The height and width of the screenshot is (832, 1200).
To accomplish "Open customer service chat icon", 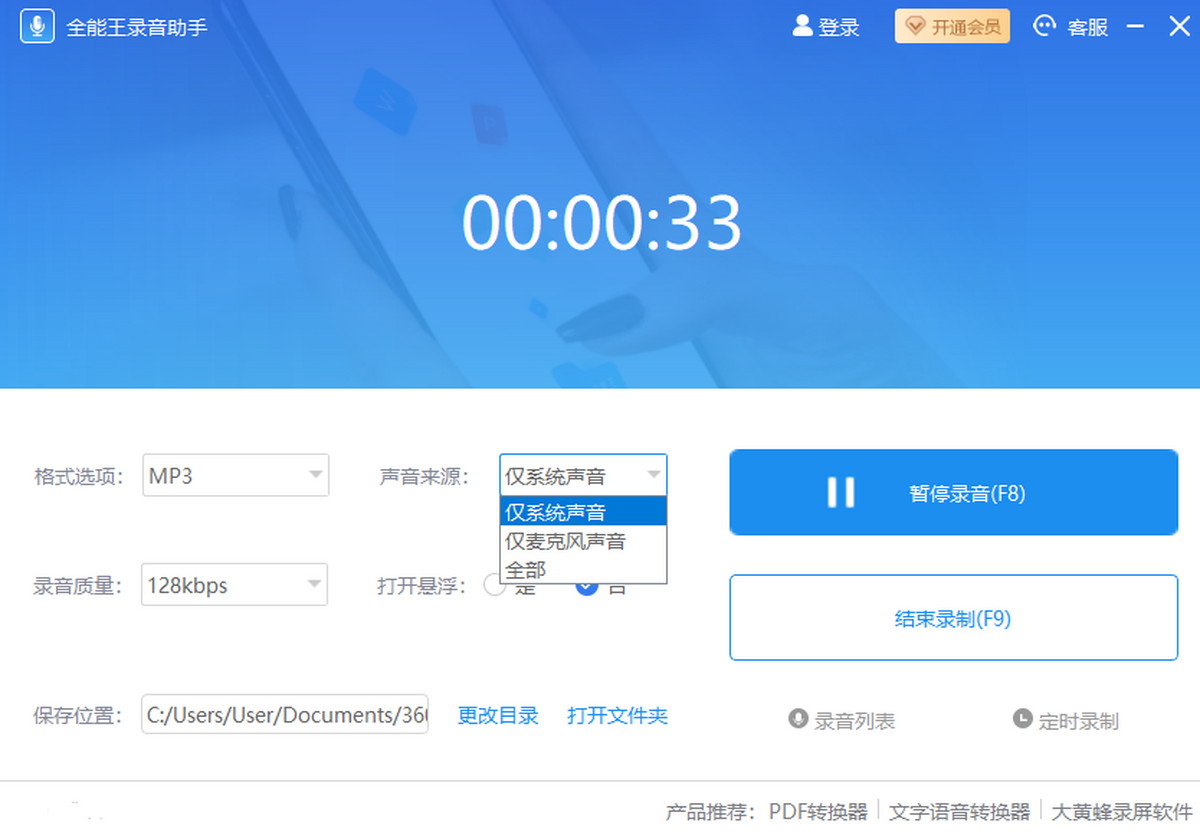I will click(1045, 27).
